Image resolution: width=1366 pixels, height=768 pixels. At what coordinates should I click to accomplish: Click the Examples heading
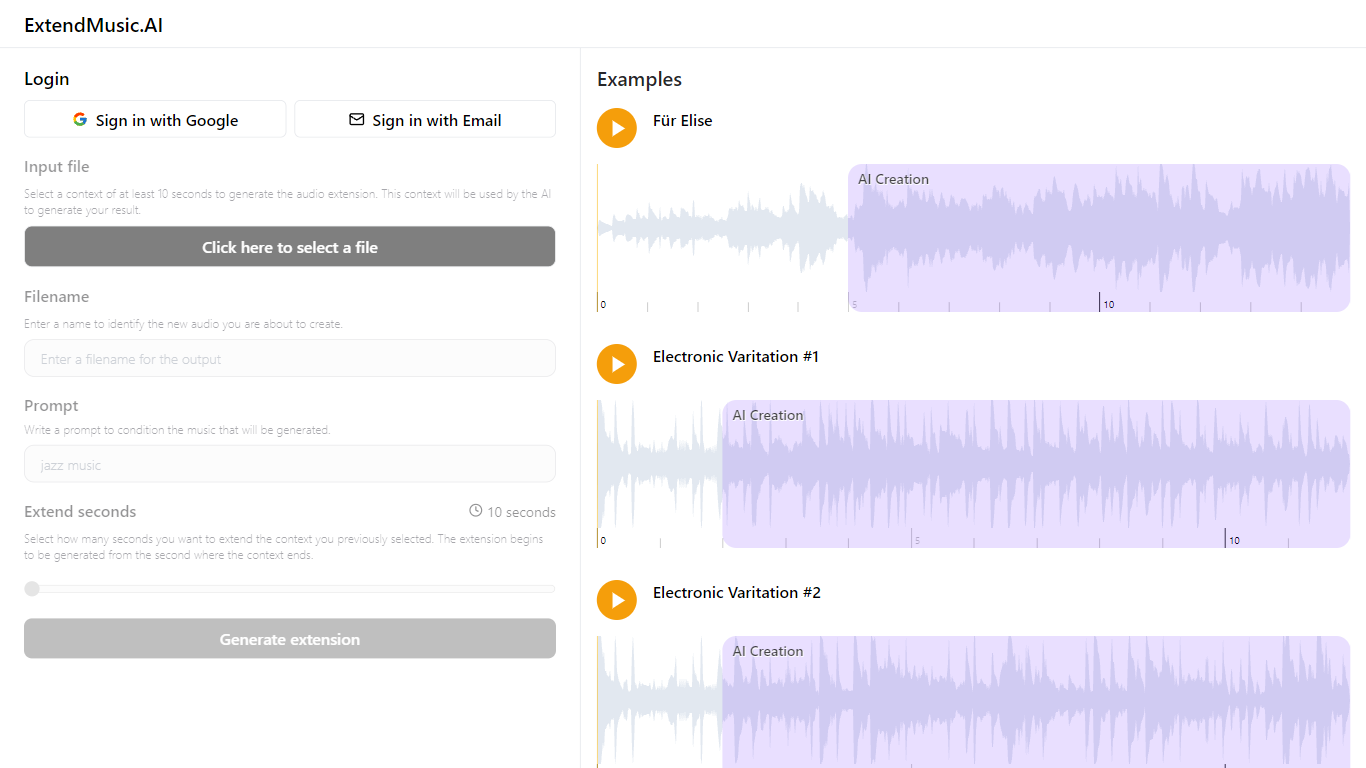(x=640, y=79)
